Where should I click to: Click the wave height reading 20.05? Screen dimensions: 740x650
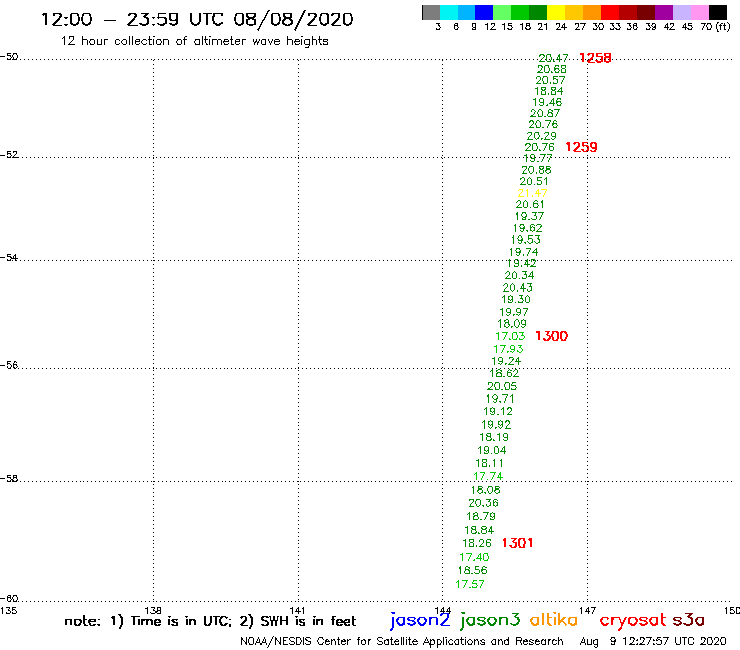[502, 386]
